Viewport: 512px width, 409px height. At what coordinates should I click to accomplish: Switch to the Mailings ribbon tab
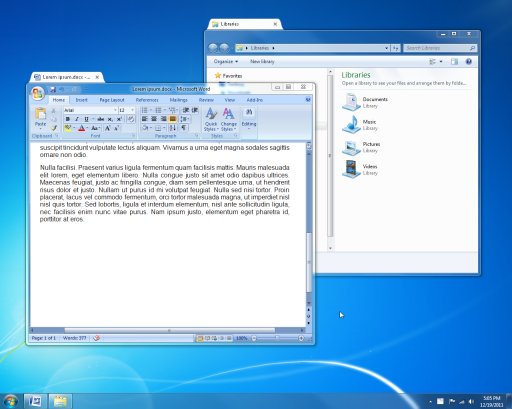178,100
